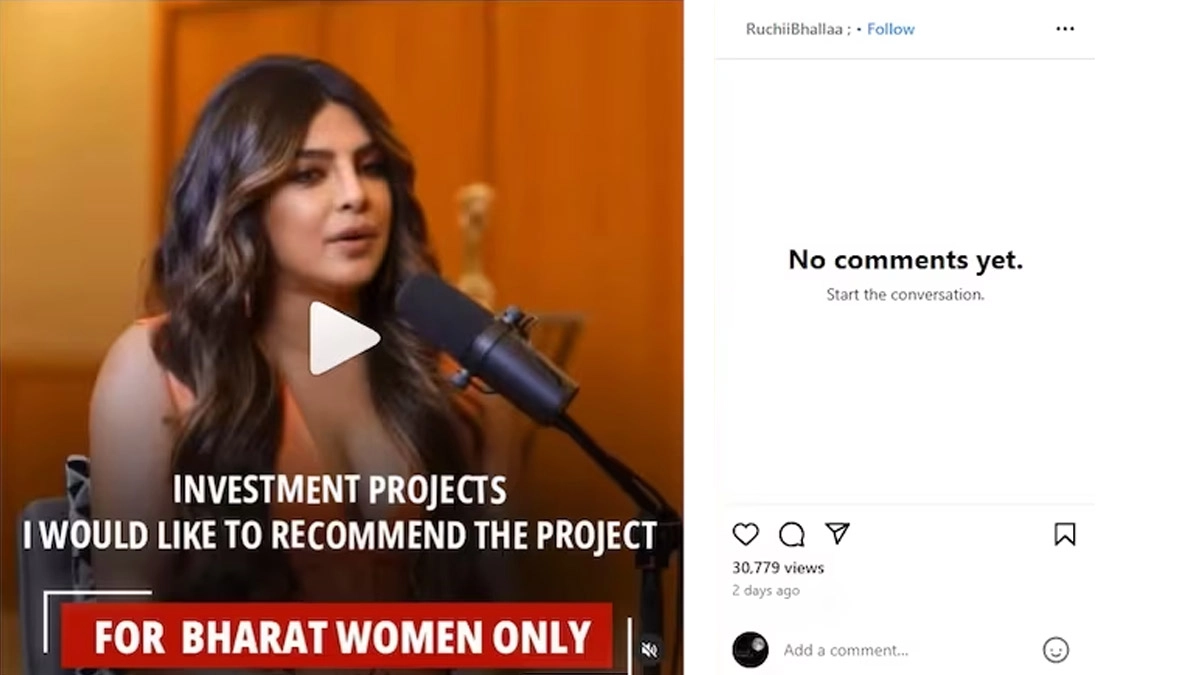Click the round profile avatar beside comment box
This screenshot has width=1200, height=675.
750,650
